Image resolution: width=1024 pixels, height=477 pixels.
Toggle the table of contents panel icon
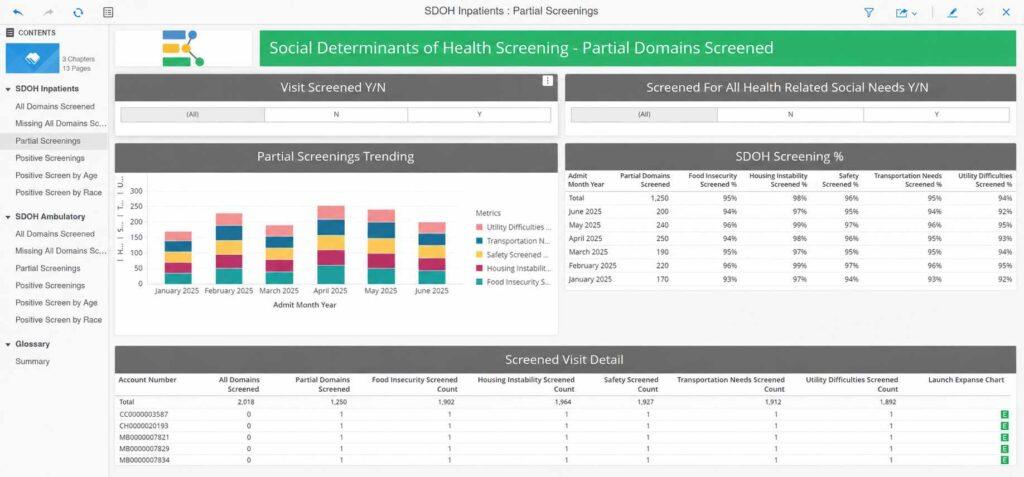click(108, 12)
